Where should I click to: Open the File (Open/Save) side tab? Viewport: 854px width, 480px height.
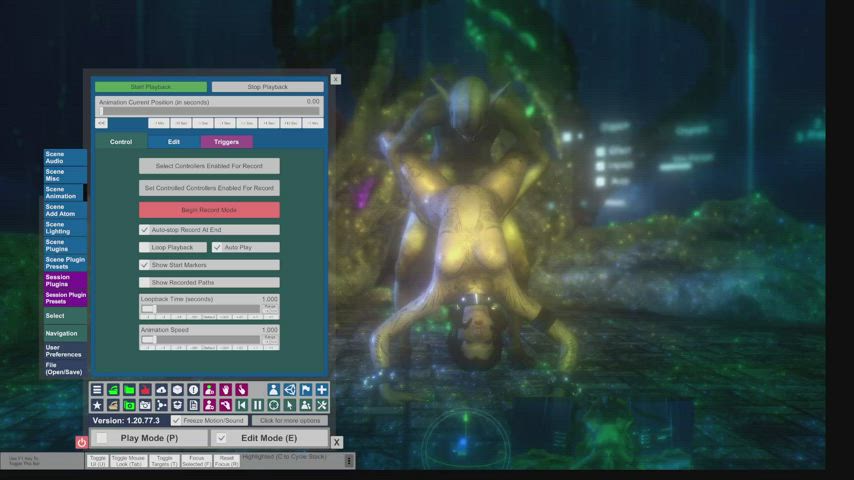pos(65,369)
